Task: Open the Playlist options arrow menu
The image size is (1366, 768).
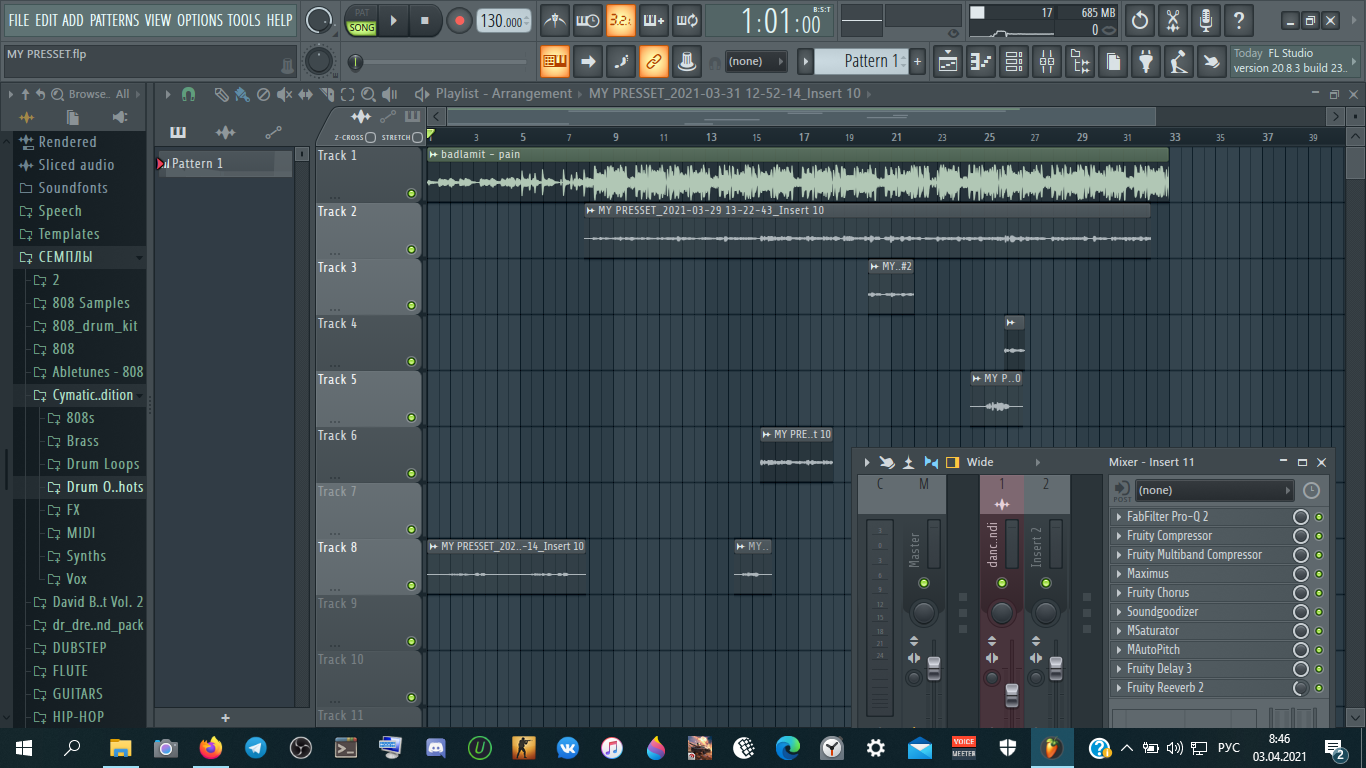Action: tap(168, 94)
